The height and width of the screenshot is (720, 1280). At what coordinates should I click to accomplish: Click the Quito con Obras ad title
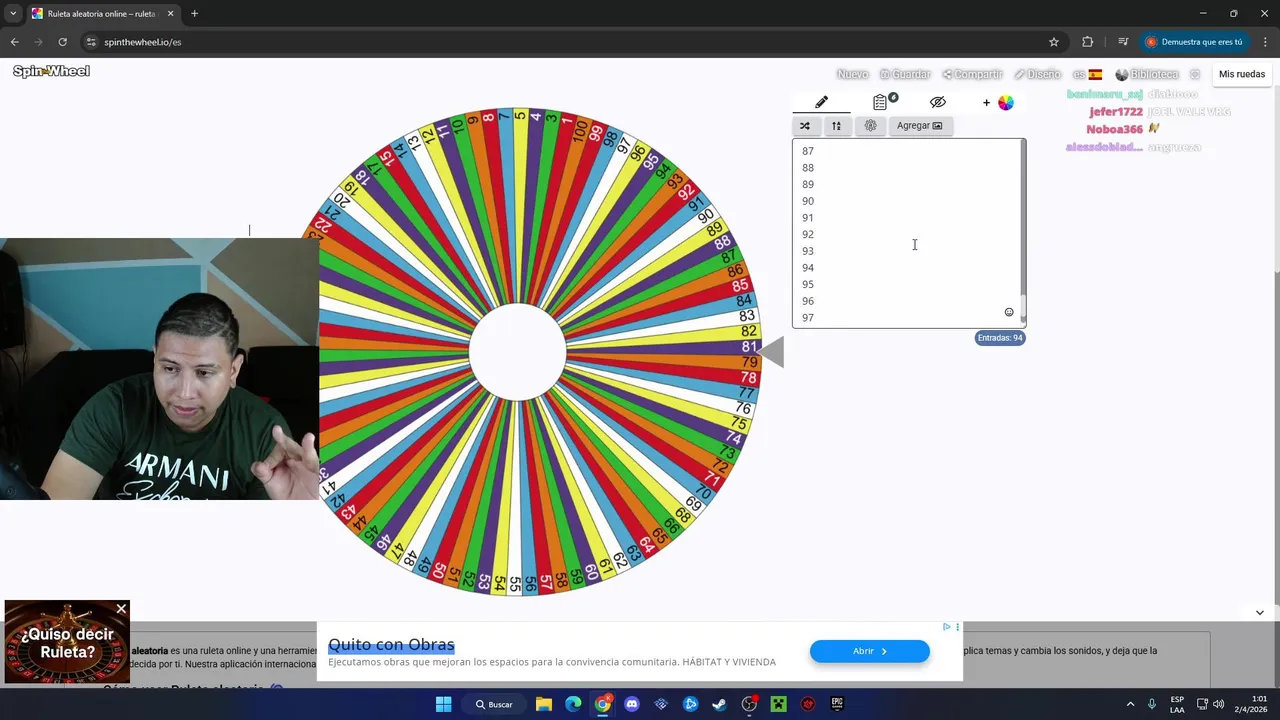[391, 645]
